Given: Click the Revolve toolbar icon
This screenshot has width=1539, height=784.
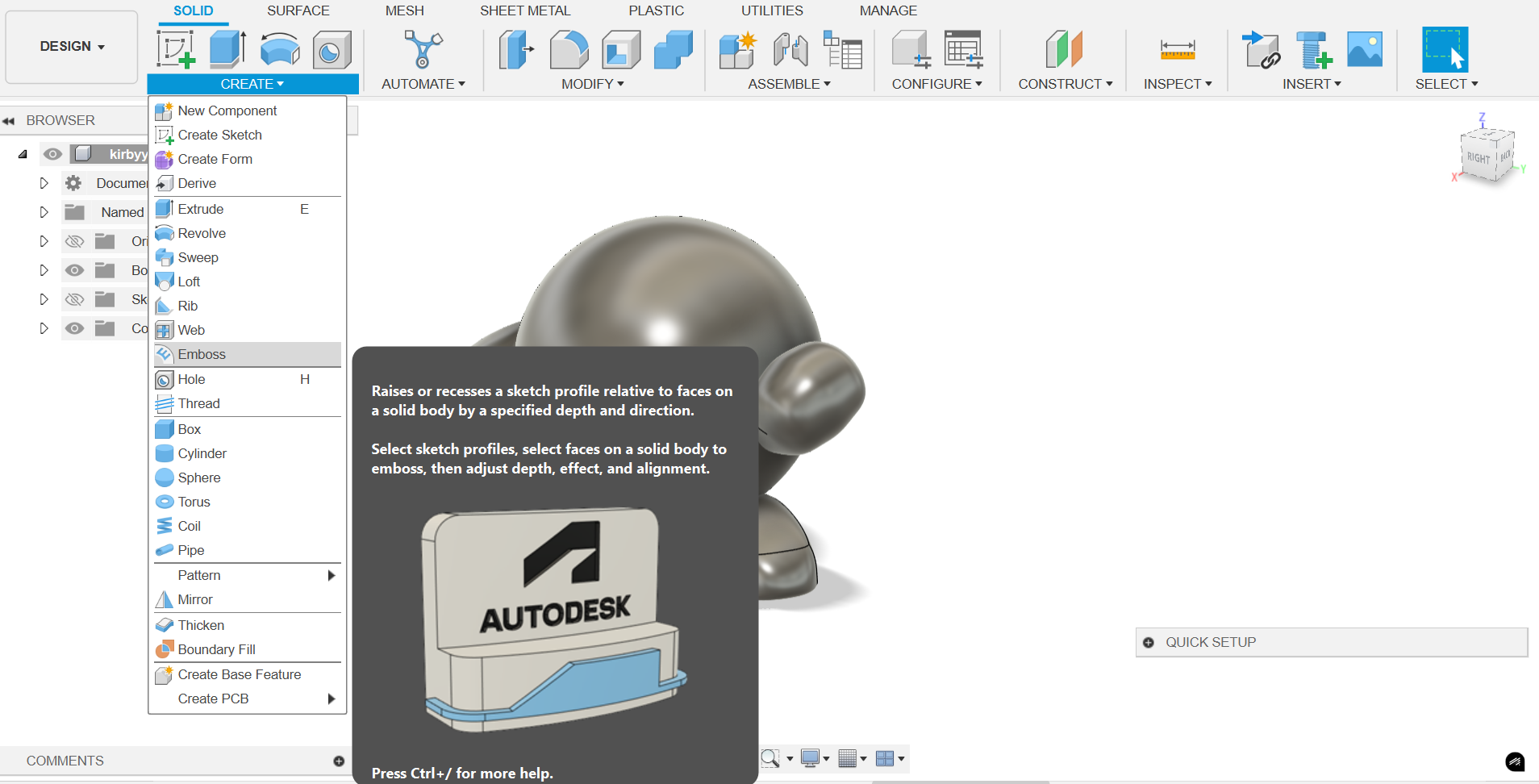Looking at the screenshot, I should click(x=280, y=49).
